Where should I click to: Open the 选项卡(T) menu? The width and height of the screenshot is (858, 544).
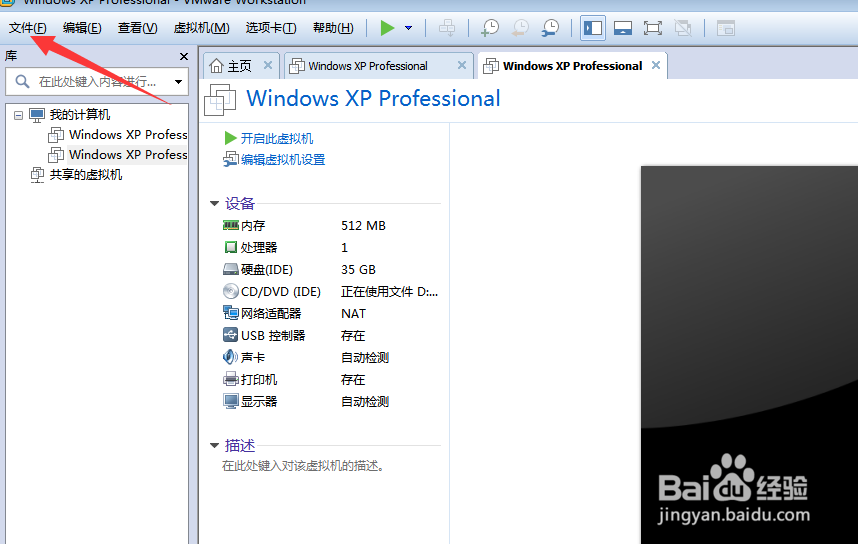coord(271,28)
